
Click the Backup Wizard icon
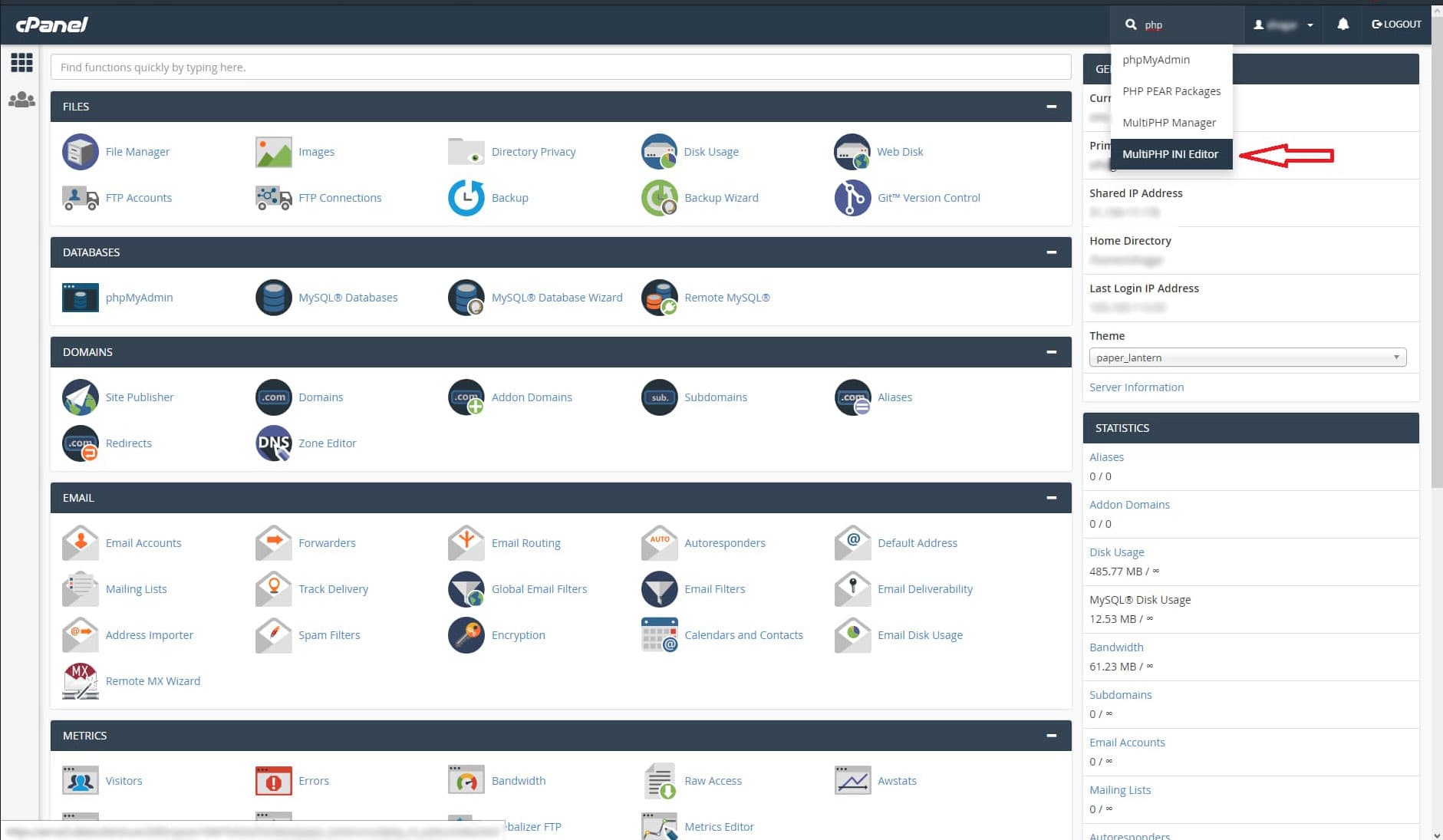(x=659, y=198)
